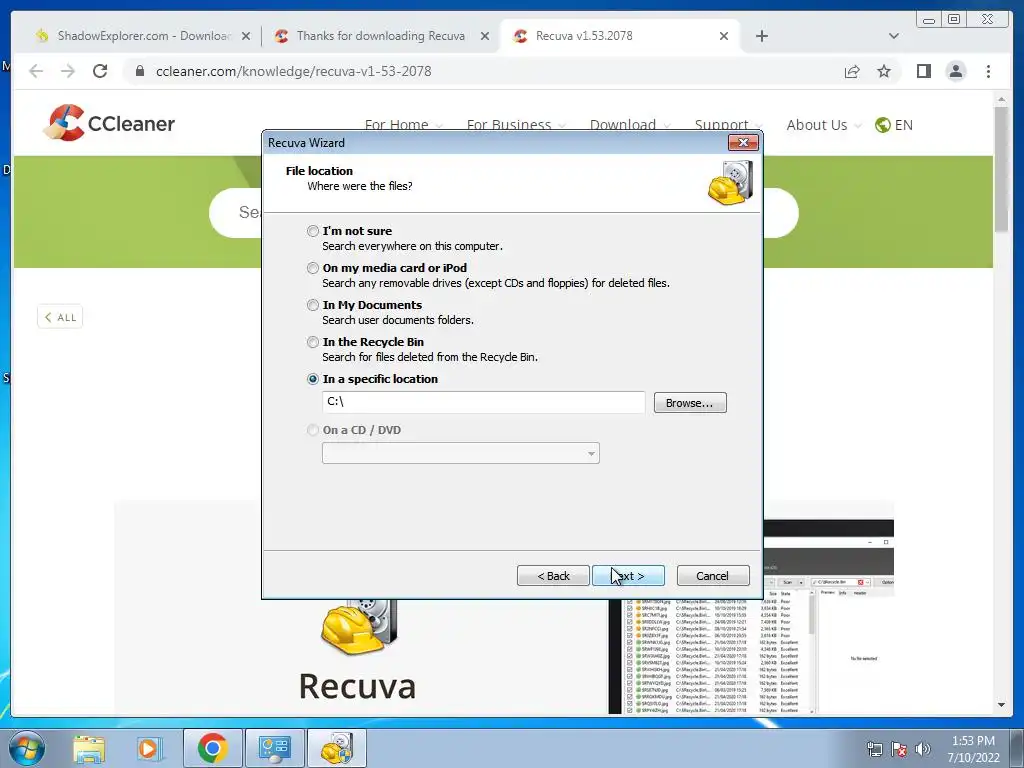This screenshot has height=768, width=1024.
Task: Switch to Chrome from the taskbar
Action: point(212,748)
